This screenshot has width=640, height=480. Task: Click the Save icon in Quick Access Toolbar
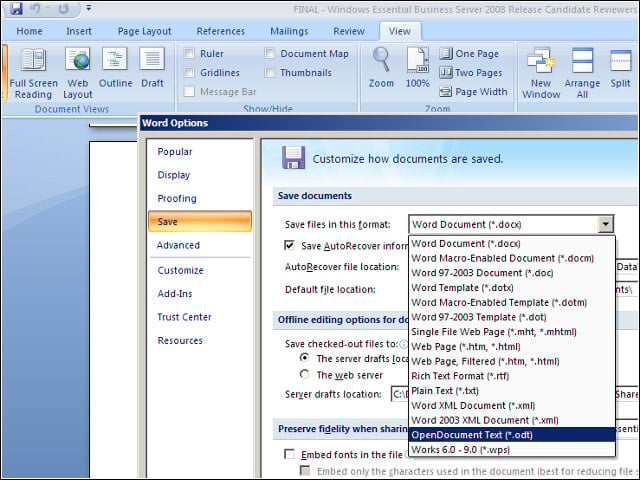tap(16, 8)
